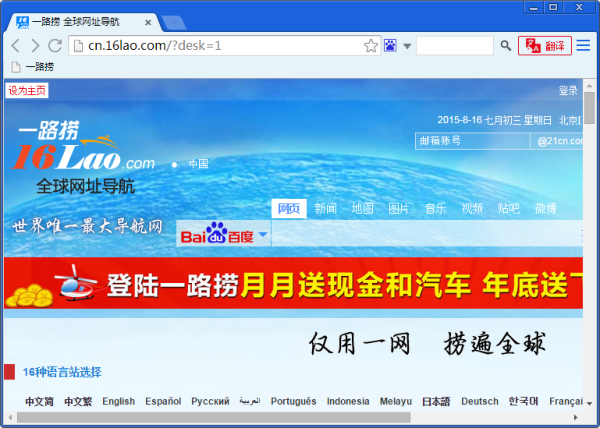Choose the 中文繁 language site

(78, 401)
